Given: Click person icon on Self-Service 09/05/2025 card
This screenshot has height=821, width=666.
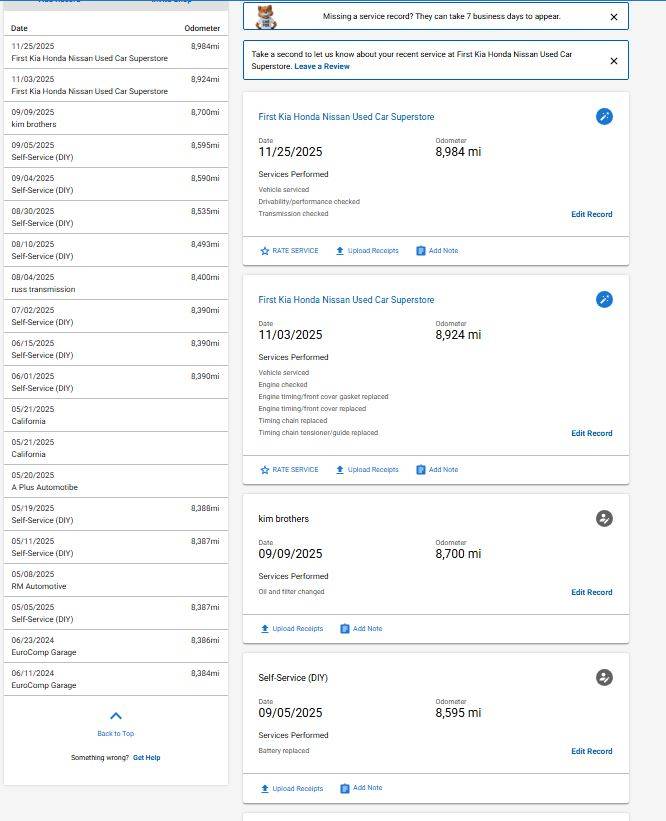Looking at the screenshot, I should tap(603, 678).
